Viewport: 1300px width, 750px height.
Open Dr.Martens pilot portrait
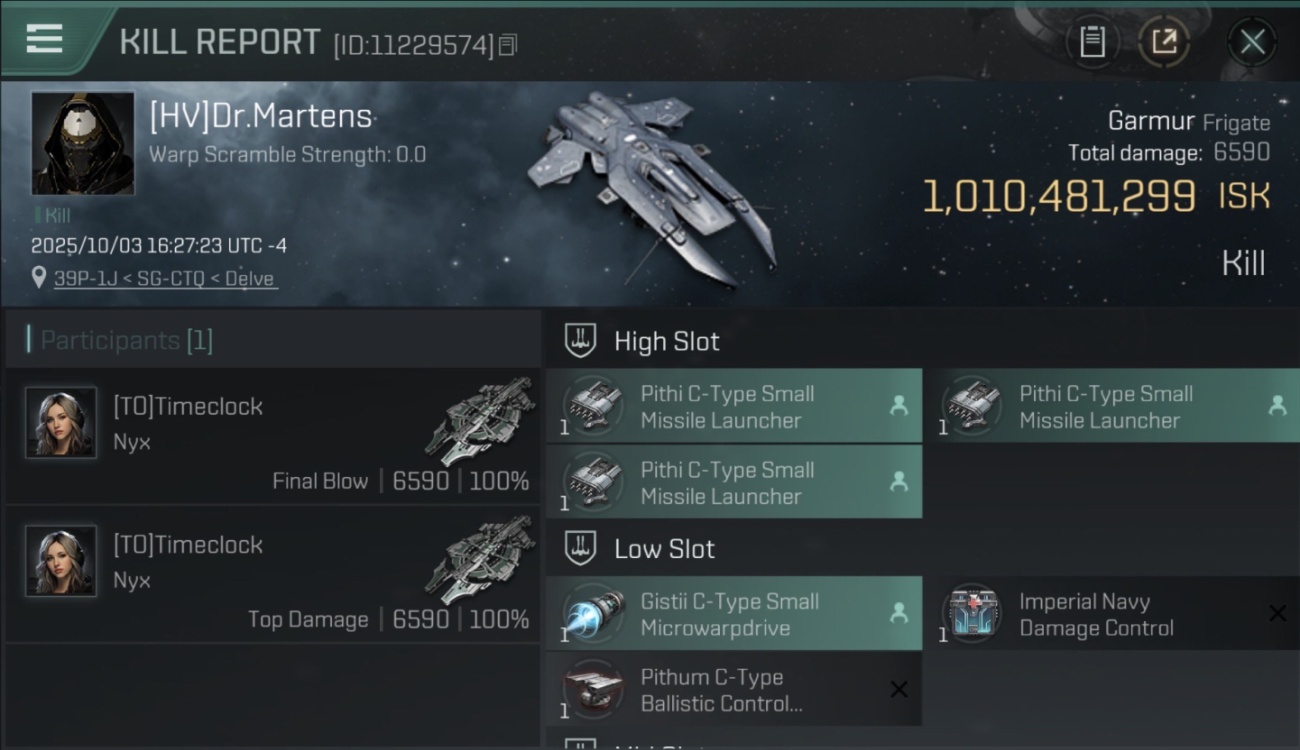(x=83, y=143)
